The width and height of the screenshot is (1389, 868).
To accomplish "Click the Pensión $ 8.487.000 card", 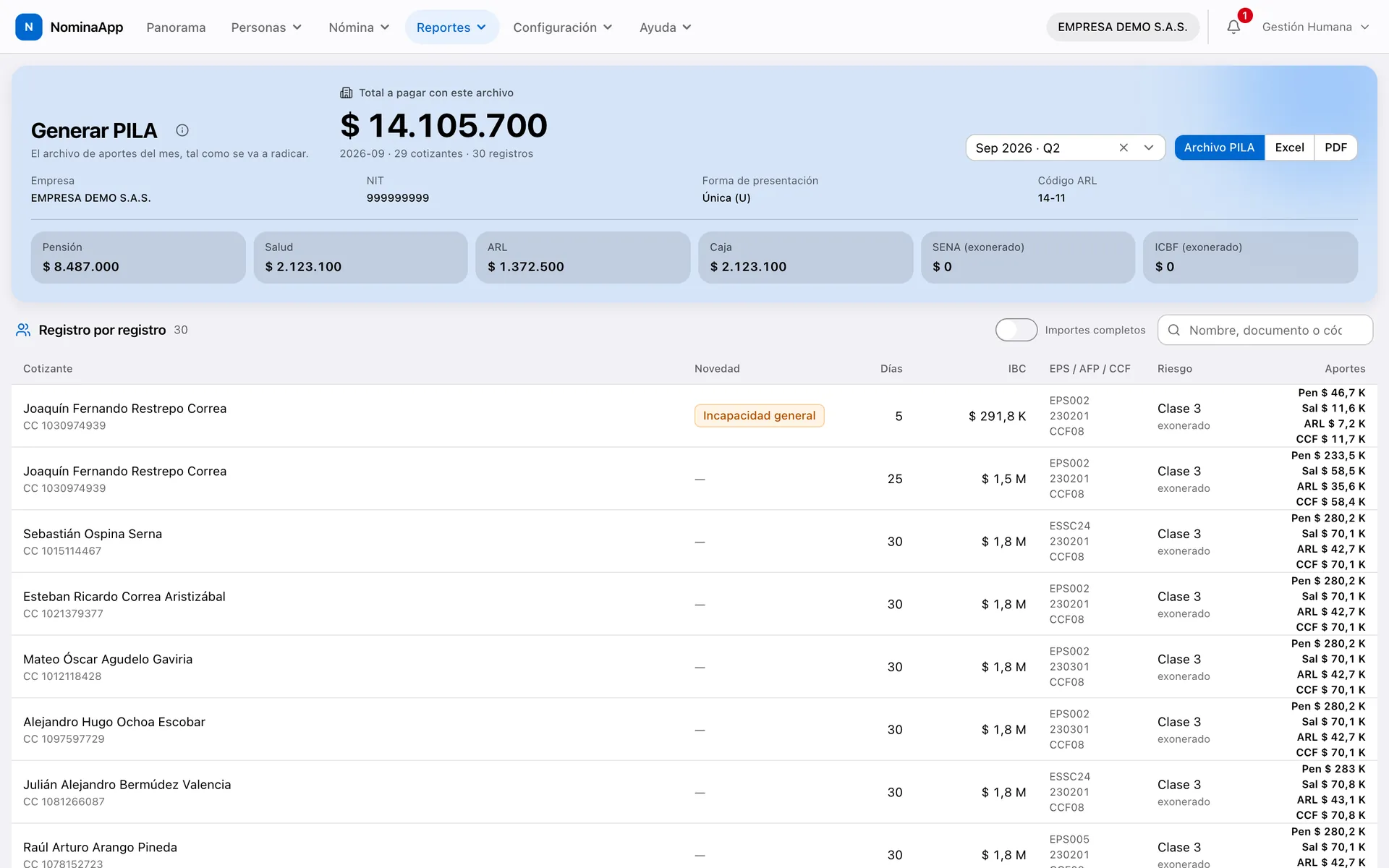I will (x=138, y=258).
